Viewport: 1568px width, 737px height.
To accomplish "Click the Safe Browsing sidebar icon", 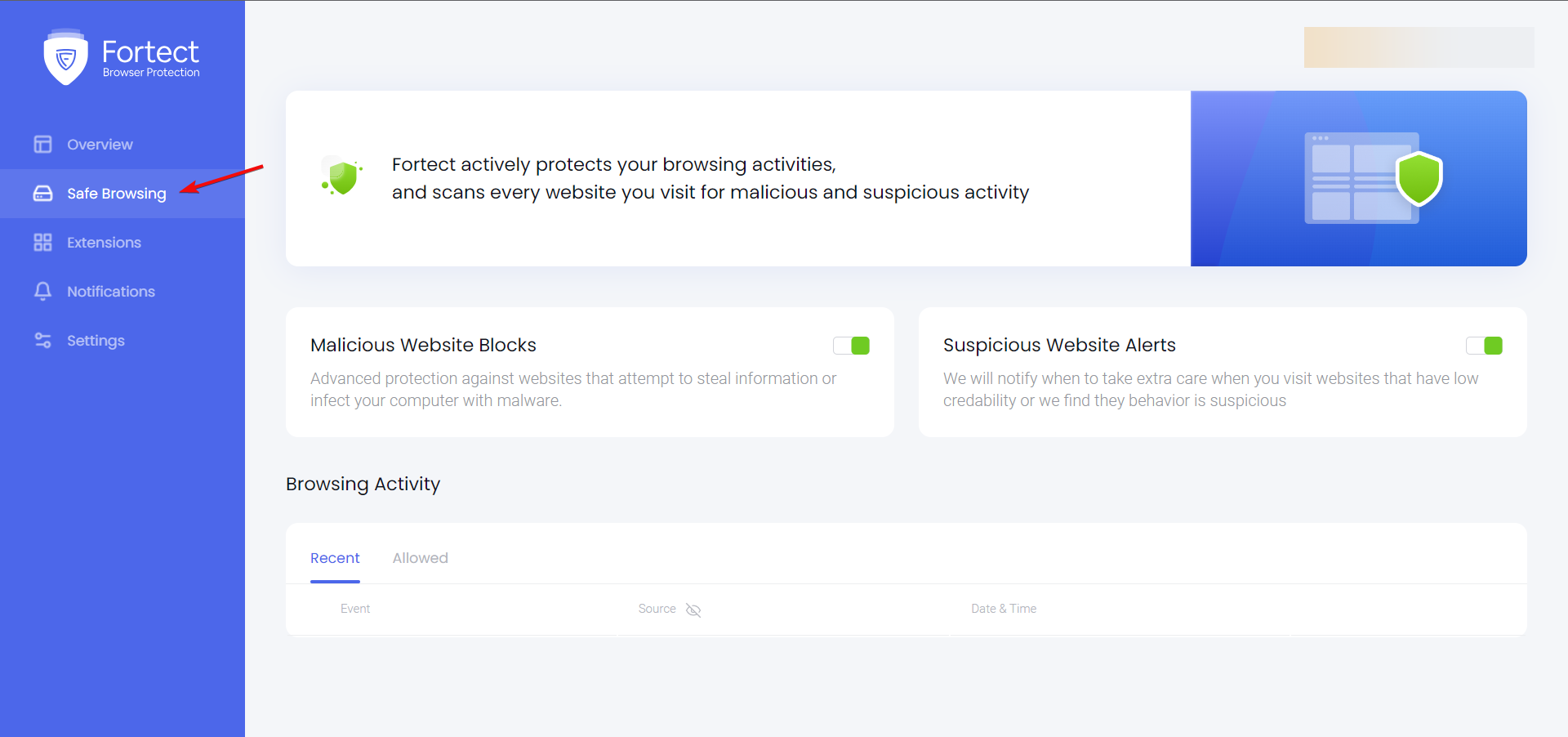I will pos(42,194).
